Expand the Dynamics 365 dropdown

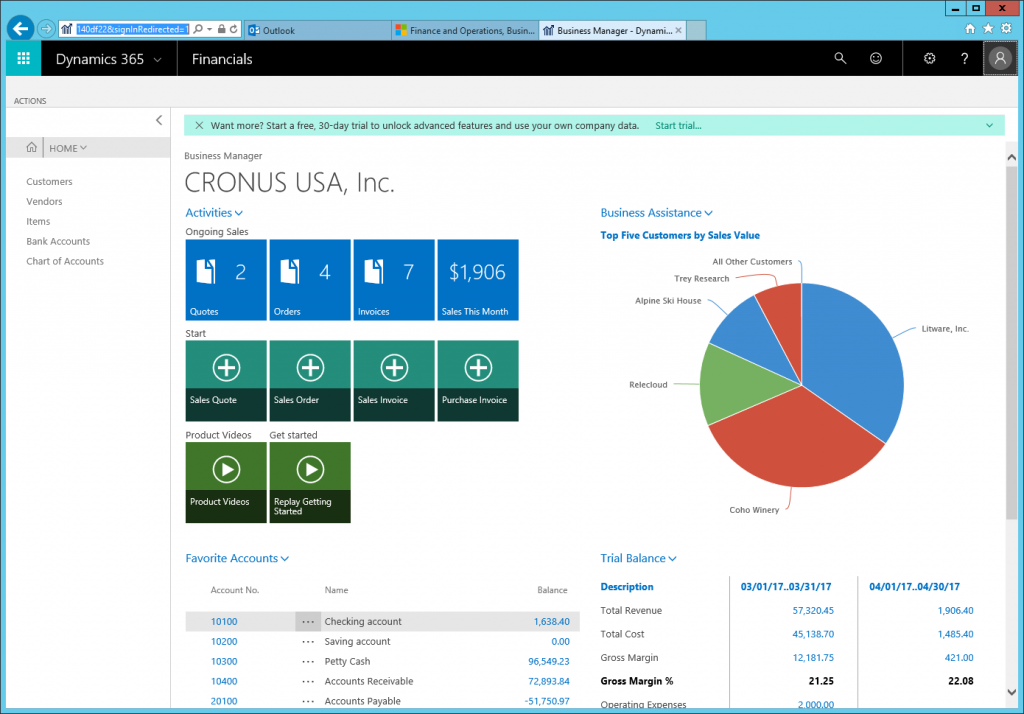point(157,59)
